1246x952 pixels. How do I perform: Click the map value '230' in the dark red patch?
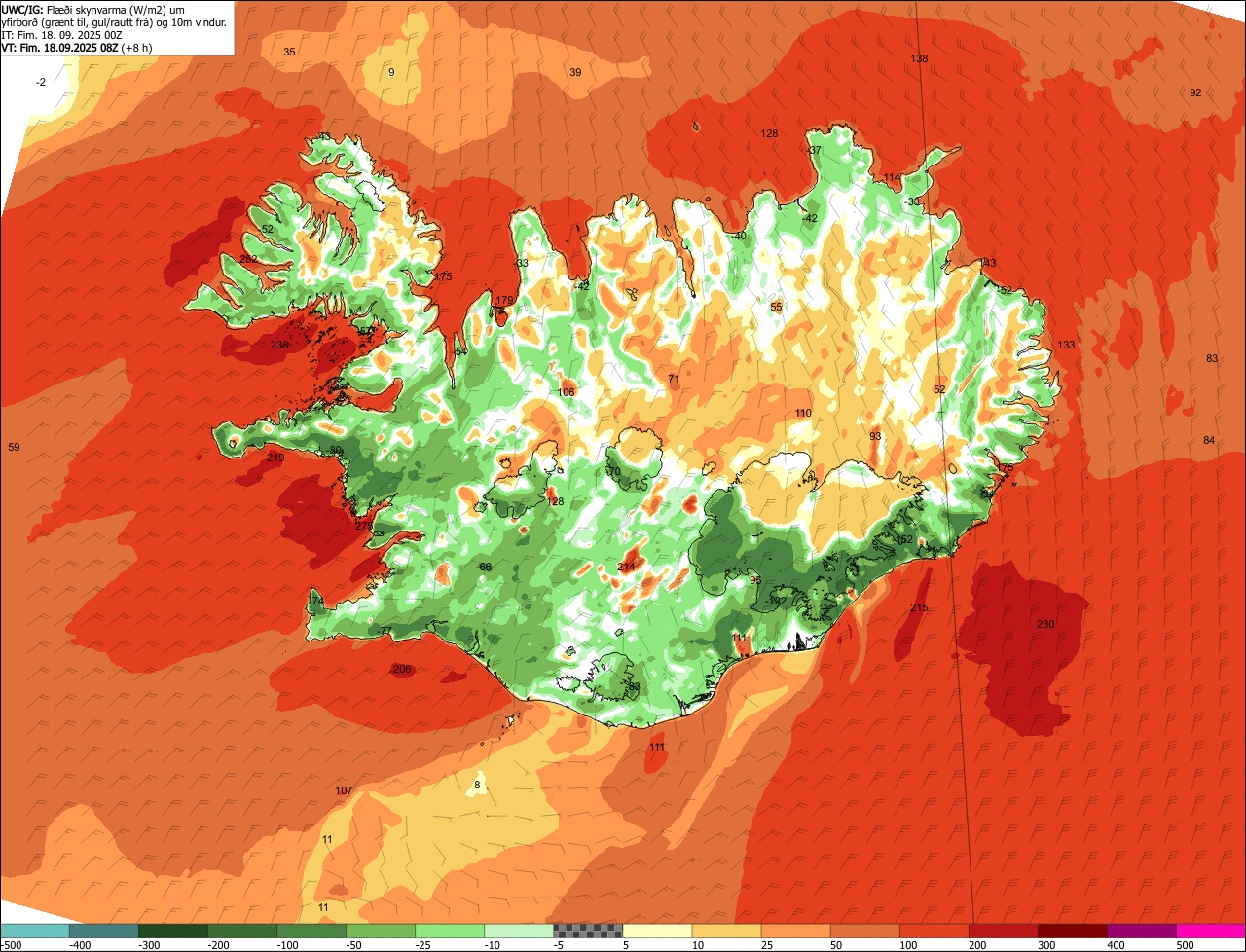click(1045, 624)
